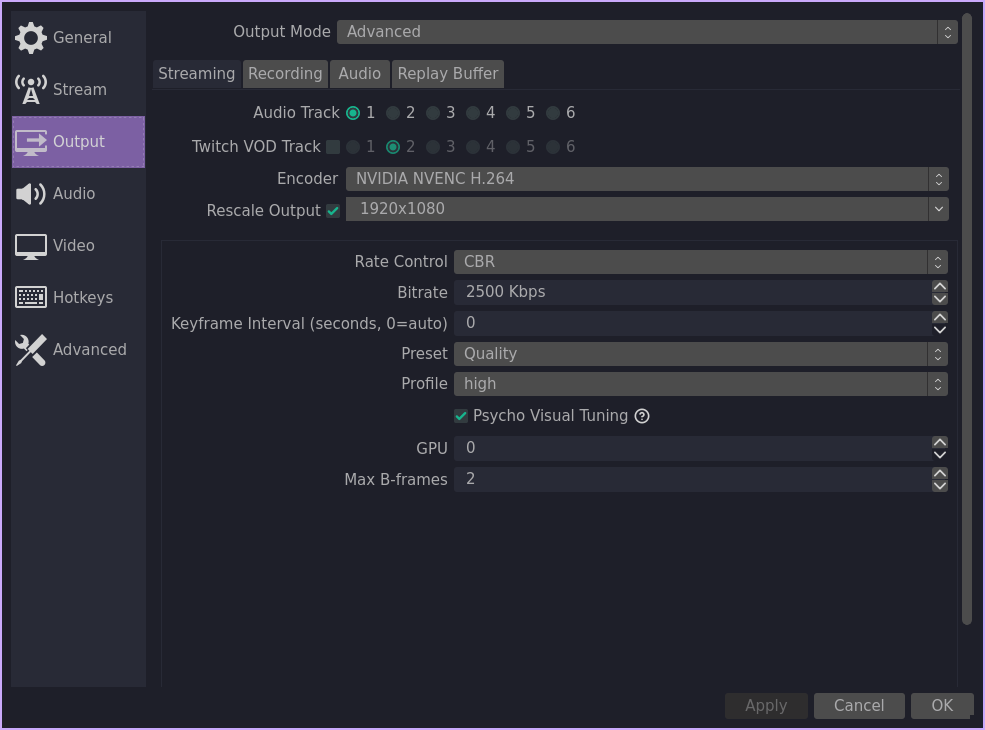Open Hotkeys keyboard icon
Viewport: 985px width, 730px height.
[31, 298]
